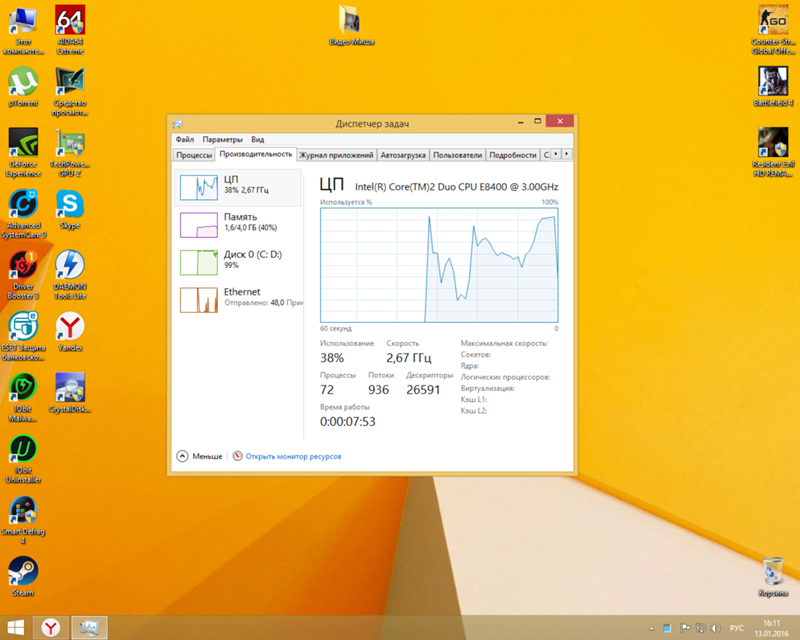Open the AIDA64 Extreme desktop icon
Screen dimensions: 800x640
coord(70,30)
